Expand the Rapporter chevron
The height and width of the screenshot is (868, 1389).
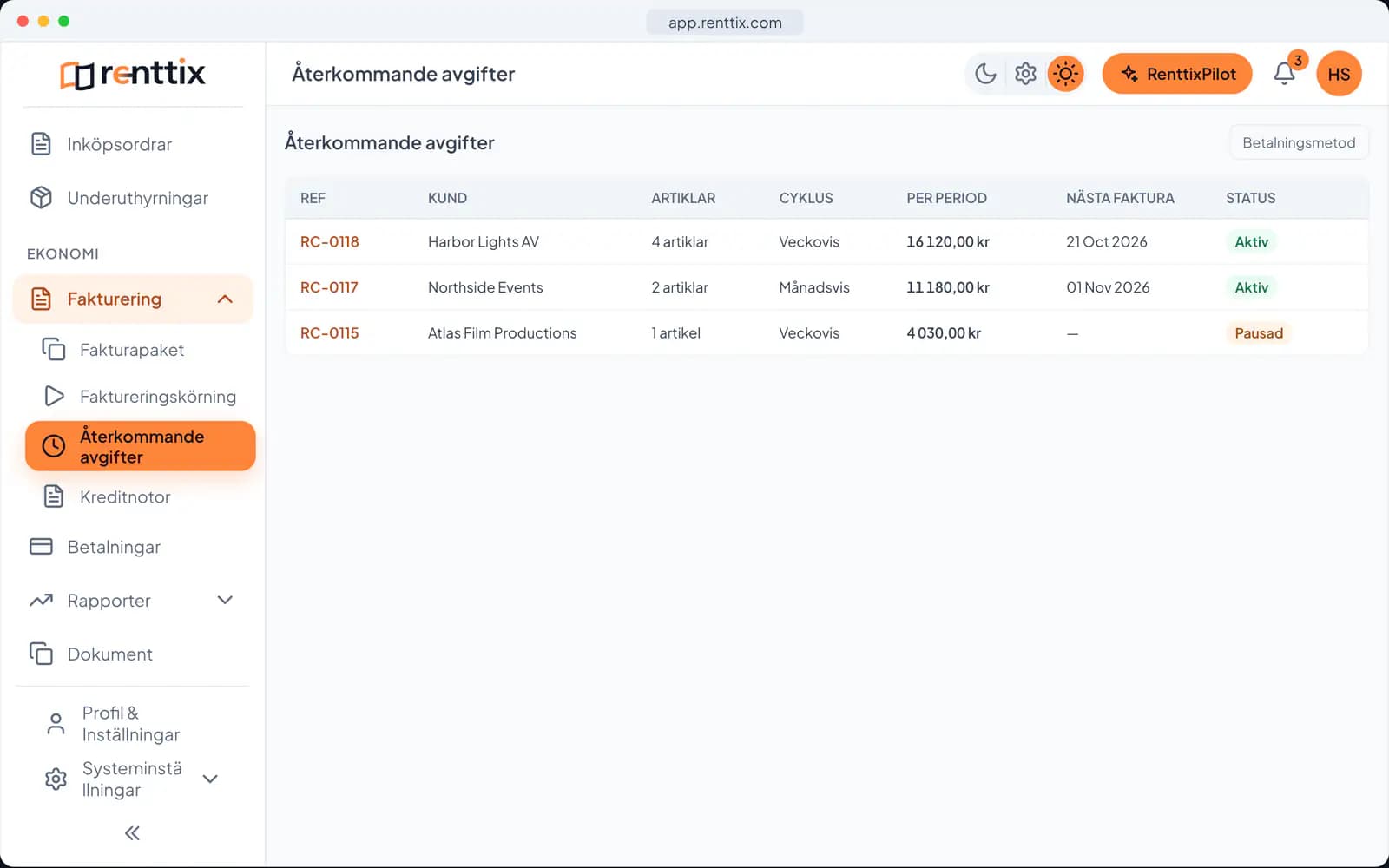[x=225, y=600]
